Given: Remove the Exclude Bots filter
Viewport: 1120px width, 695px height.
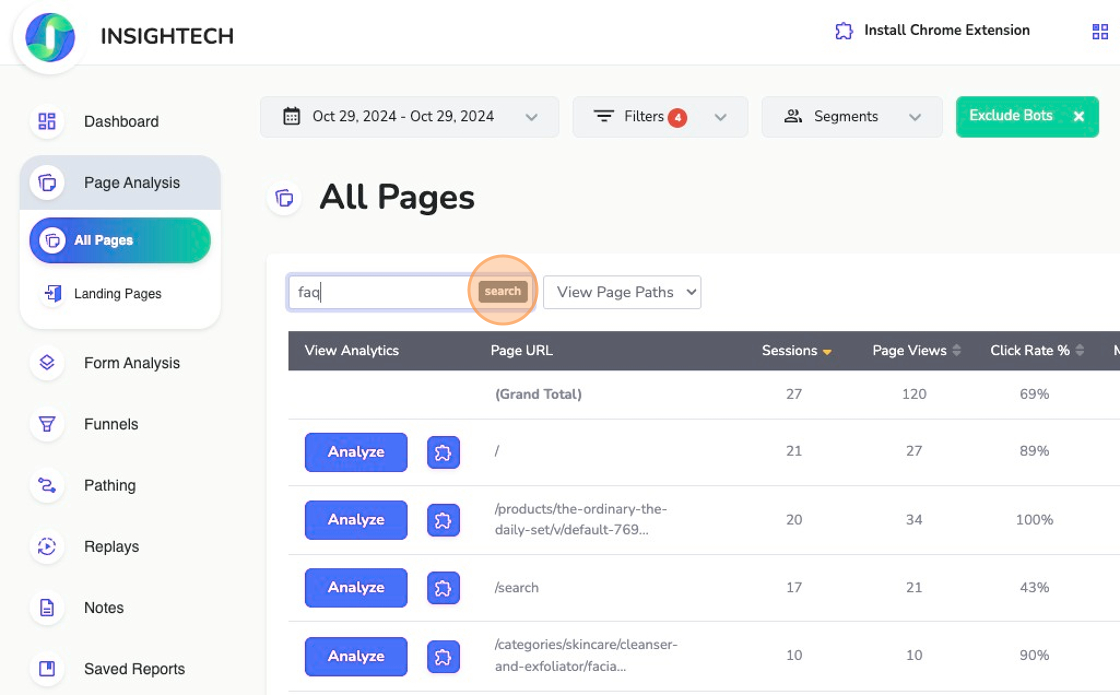Looking at the screenshot, I should (x=1079, y=117).
